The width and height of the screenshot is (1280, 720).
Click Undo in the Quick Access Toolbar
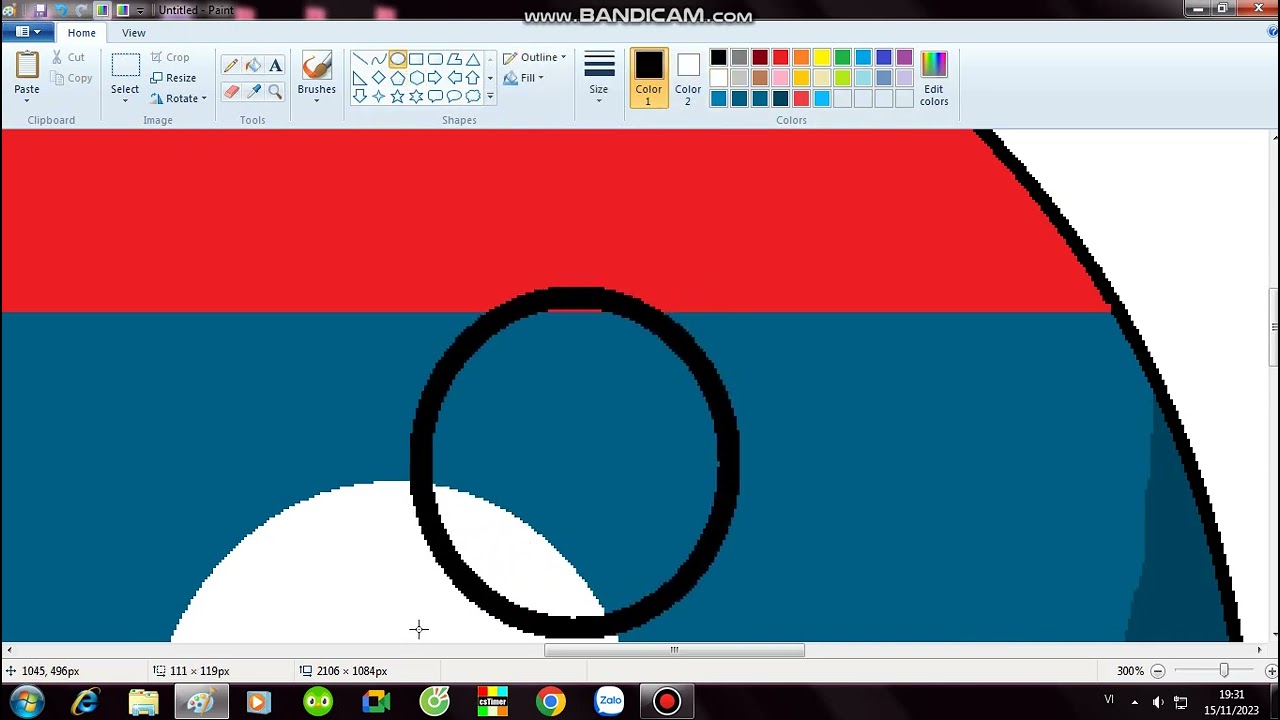coord(61,10)
